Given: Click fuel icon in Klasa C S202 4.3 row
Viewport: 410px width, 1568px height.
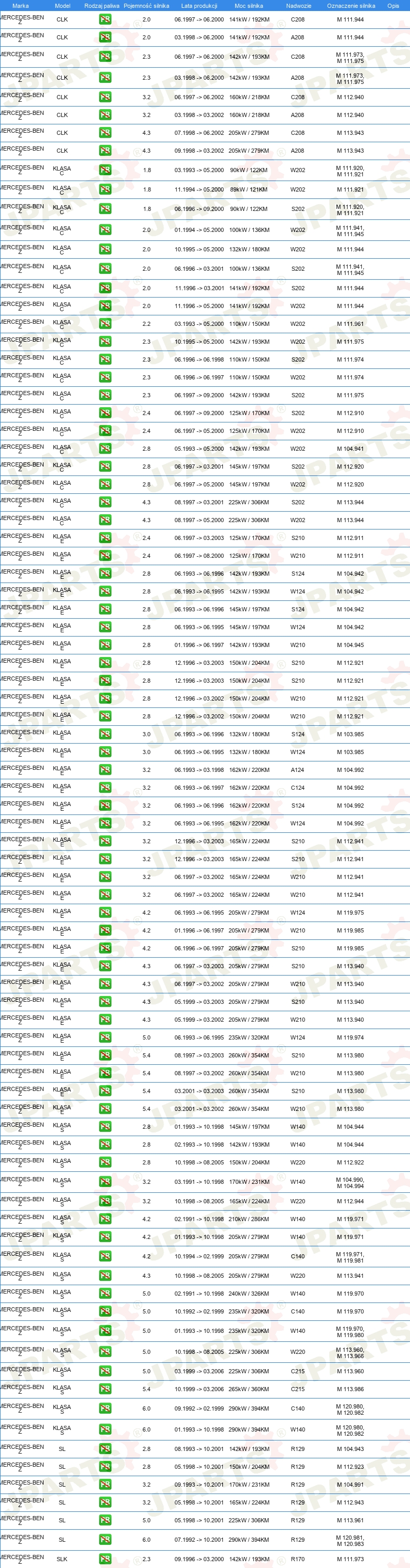Looking at the screenshot, I should (x=105, y=502).
